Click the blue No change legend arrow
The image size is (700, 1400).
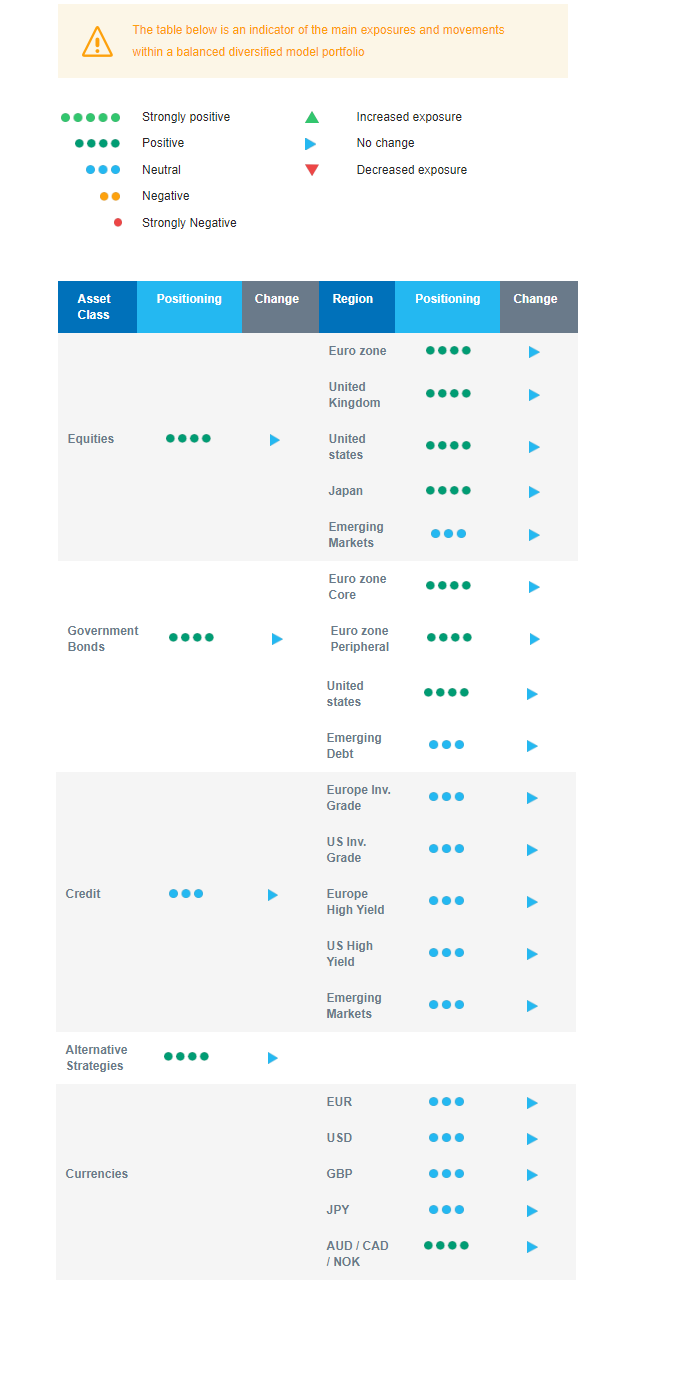click(x=311, y=144)
